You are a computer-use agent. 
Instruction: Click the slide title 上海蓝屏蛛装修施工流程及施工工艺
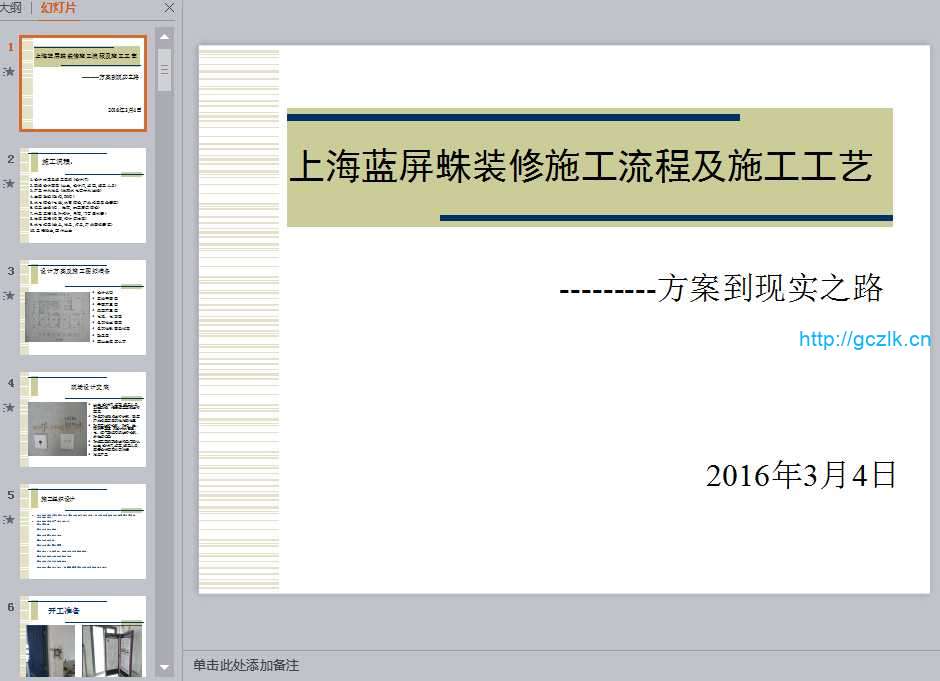(x=580, y=166)
